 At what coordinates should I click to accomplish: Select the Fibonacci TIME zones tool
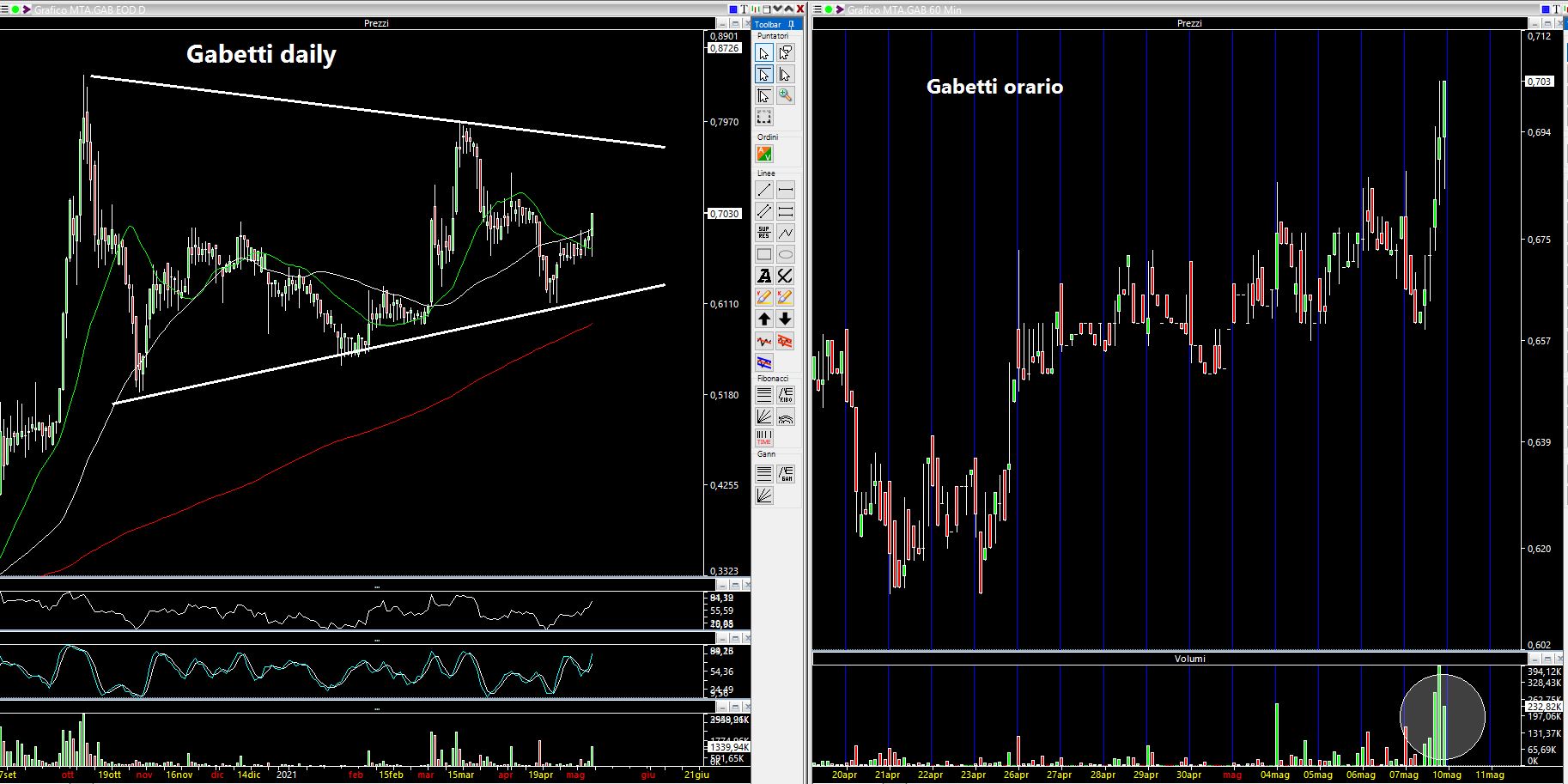[x=763, y=438]
